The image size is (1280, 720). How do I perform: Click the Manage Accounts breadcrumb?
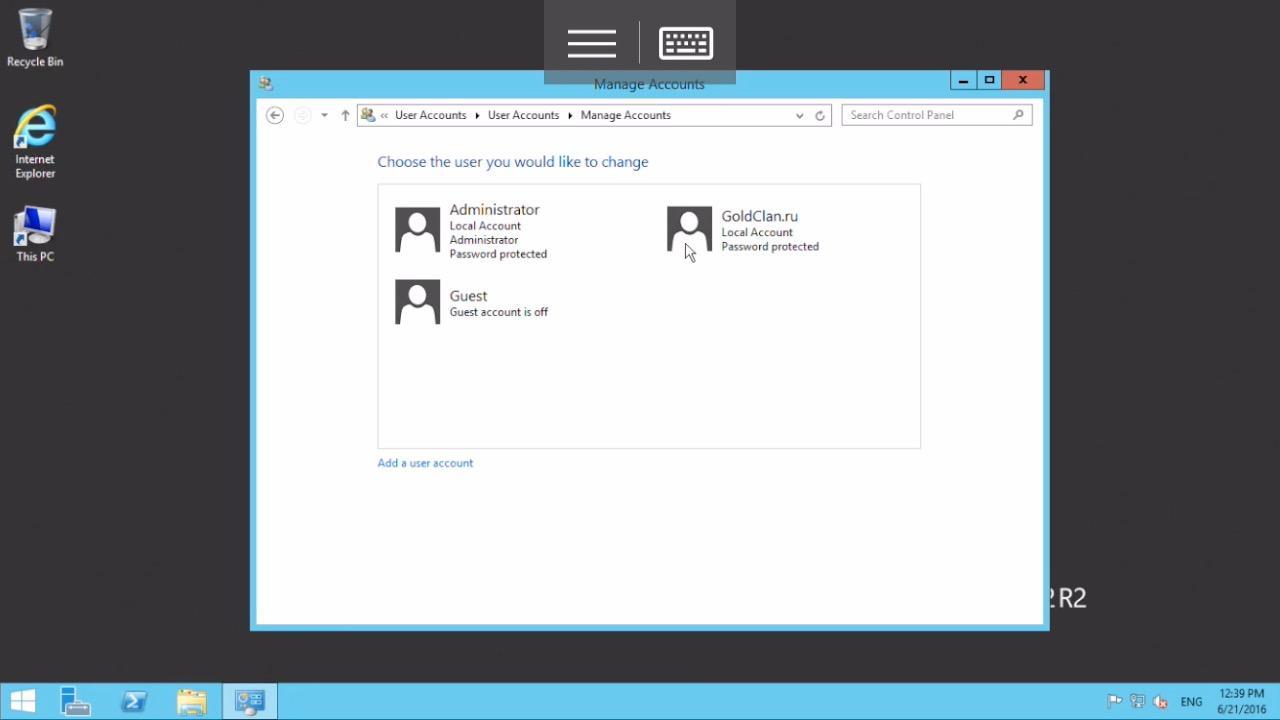[x=626, y=115]
